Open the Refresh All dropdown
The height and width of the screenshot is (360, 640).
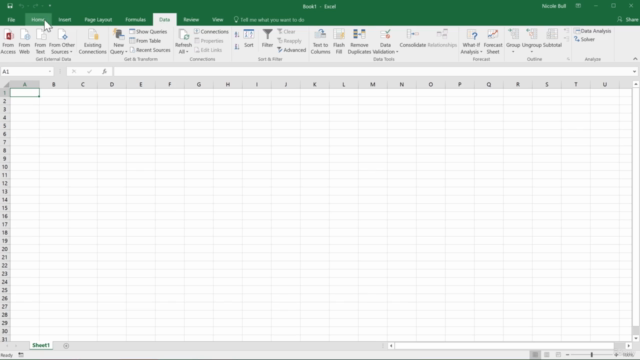coord(183,42)
